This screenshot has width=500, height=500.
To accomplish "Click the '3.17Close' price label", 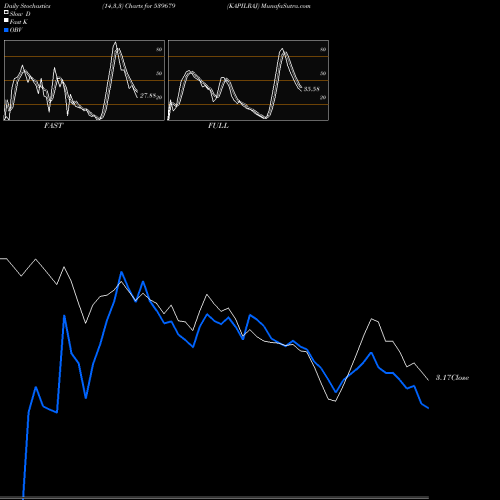I will (452, 378).
